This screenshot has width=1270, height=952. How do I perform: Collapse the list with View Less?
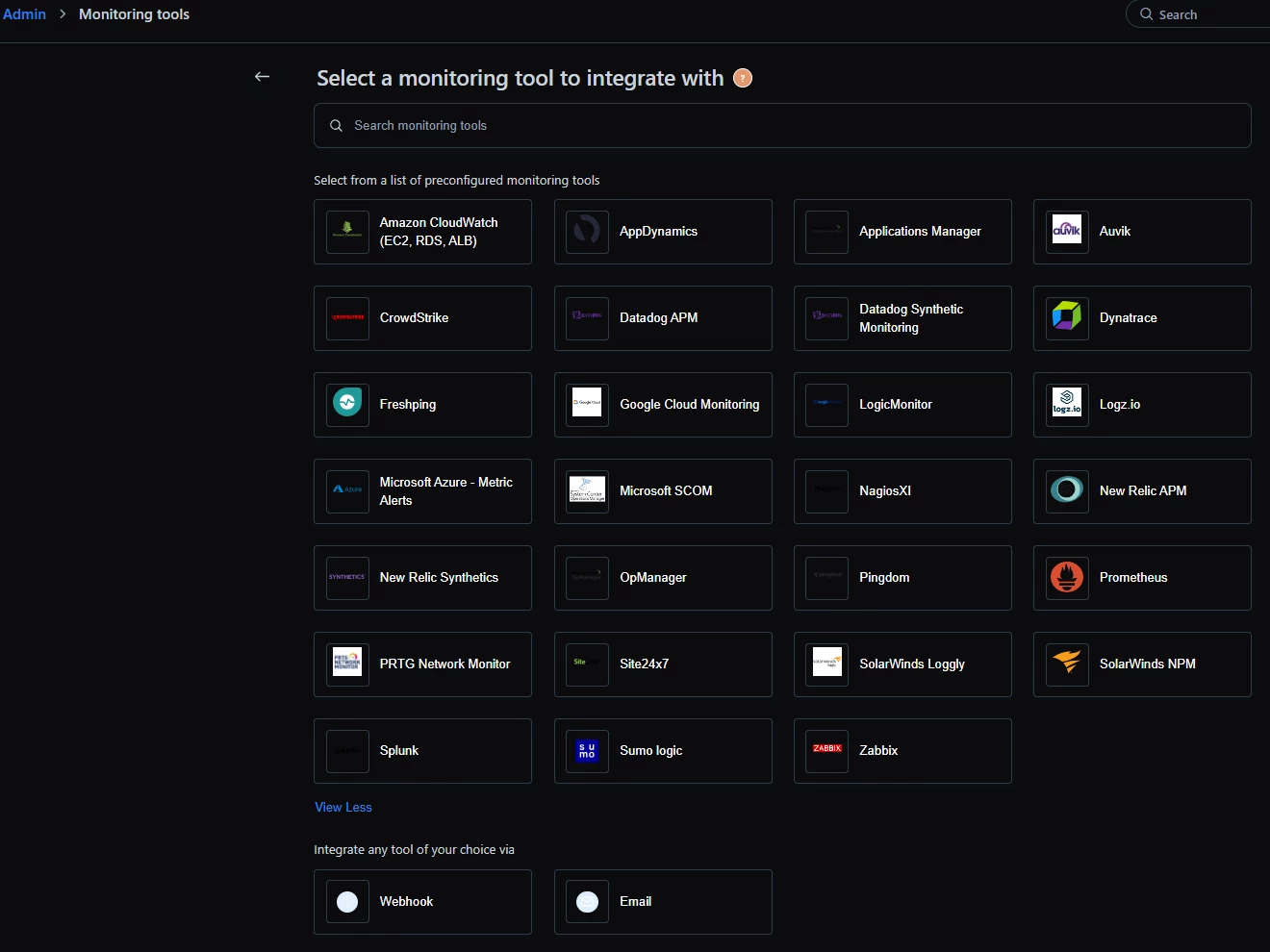pos(343,807)
